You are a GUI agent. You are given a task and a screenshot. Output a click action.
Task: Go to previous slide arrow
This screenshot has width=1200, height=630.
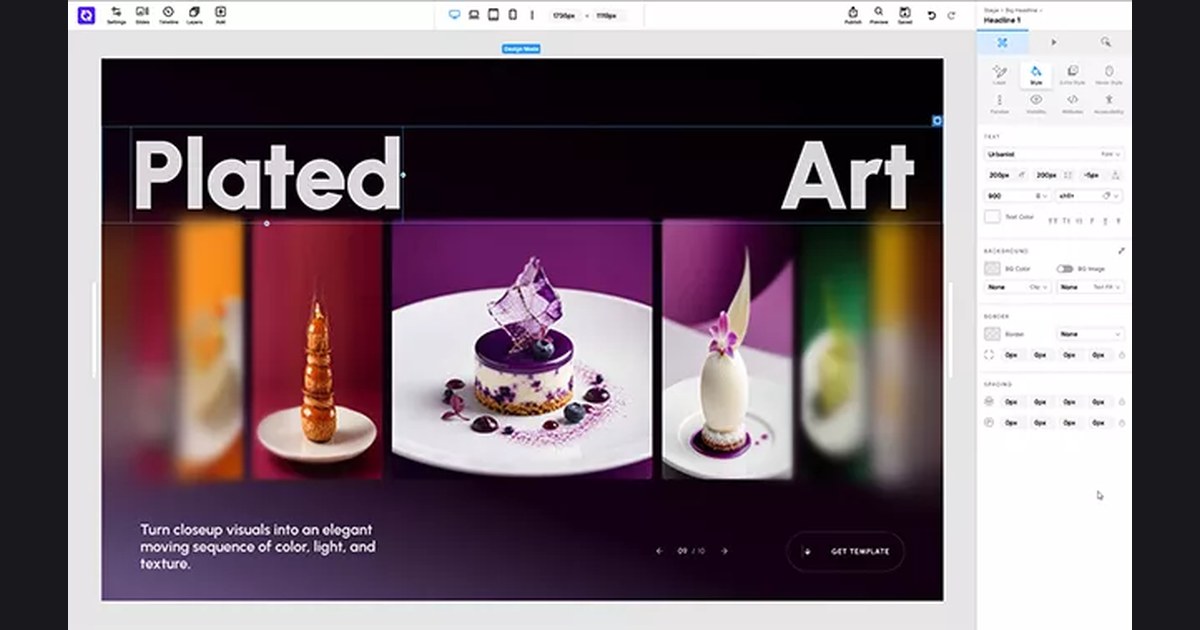tap(659, 551)
